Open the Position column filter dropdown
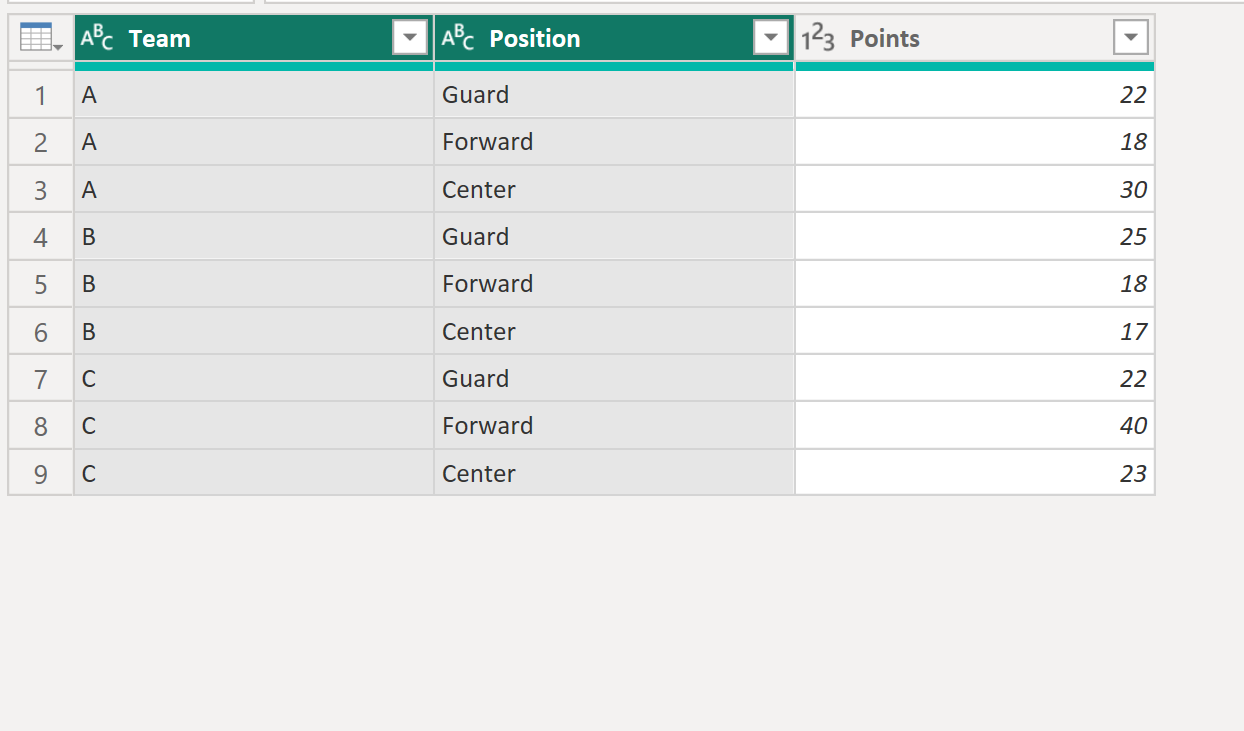Viewport: 1244px width, 731px height. (x=771, y=39)
